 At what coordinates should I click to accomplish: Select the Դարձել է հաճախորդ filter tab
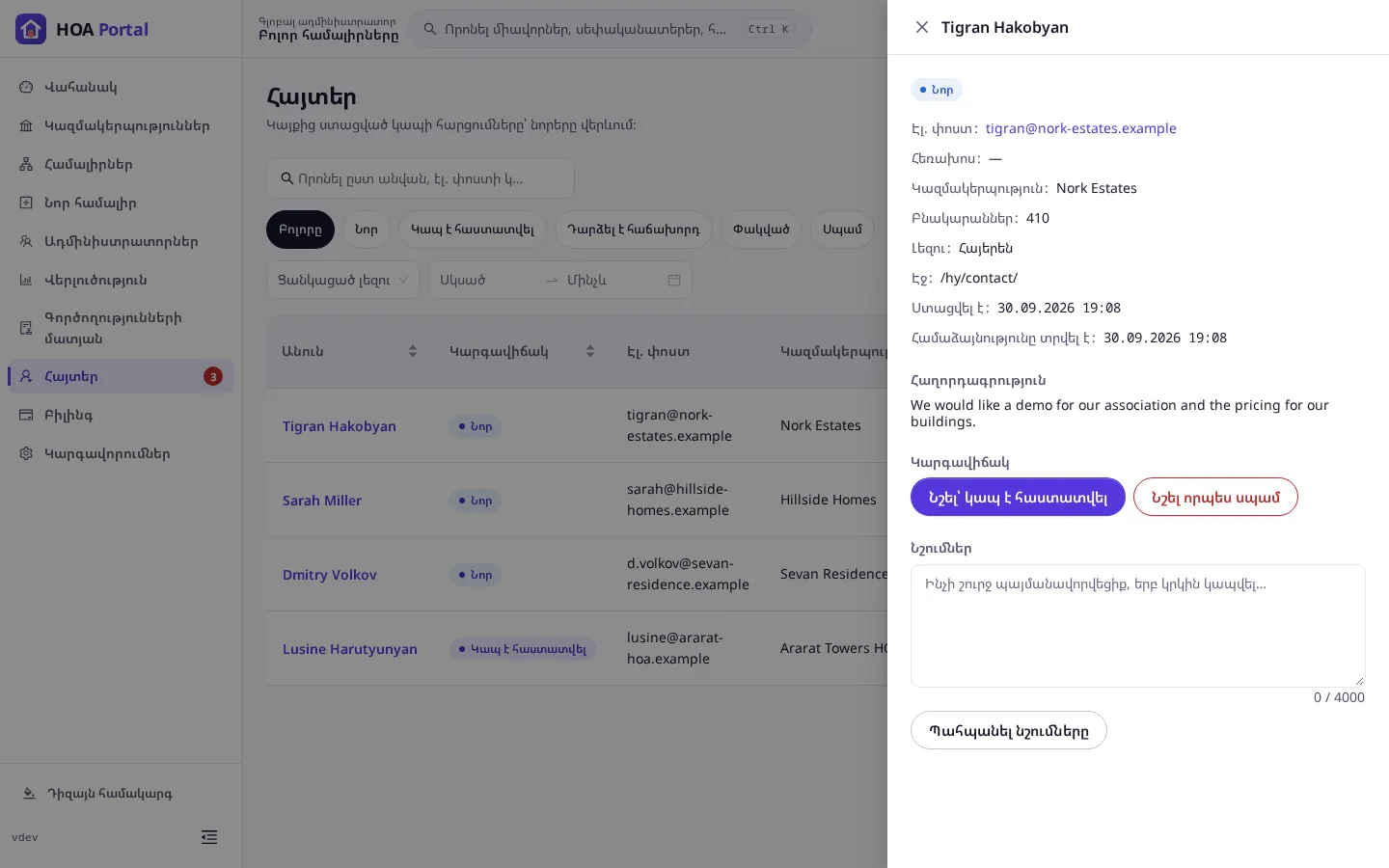634,230
